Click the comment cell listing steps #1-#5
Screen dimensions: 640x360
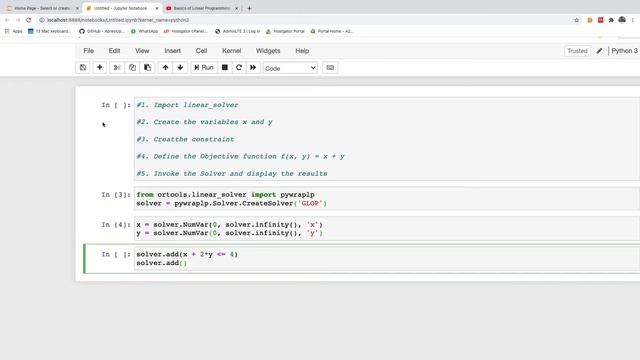tap(387, 139)
